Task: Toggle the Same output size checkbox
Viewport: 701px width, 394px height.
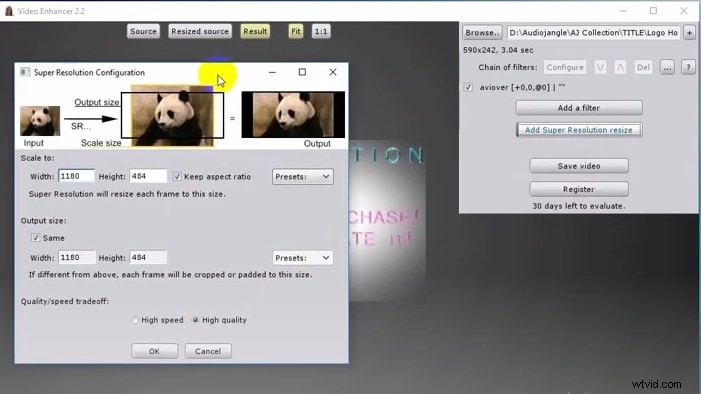Action: pyautogui.click(x=35, y=238)
